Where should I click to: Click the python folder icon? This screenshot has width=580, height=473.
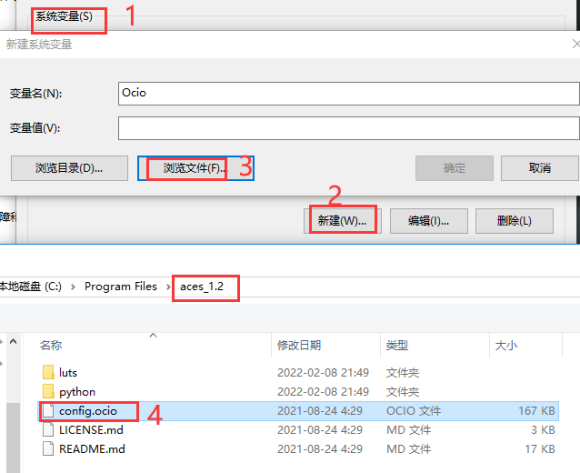48,392
